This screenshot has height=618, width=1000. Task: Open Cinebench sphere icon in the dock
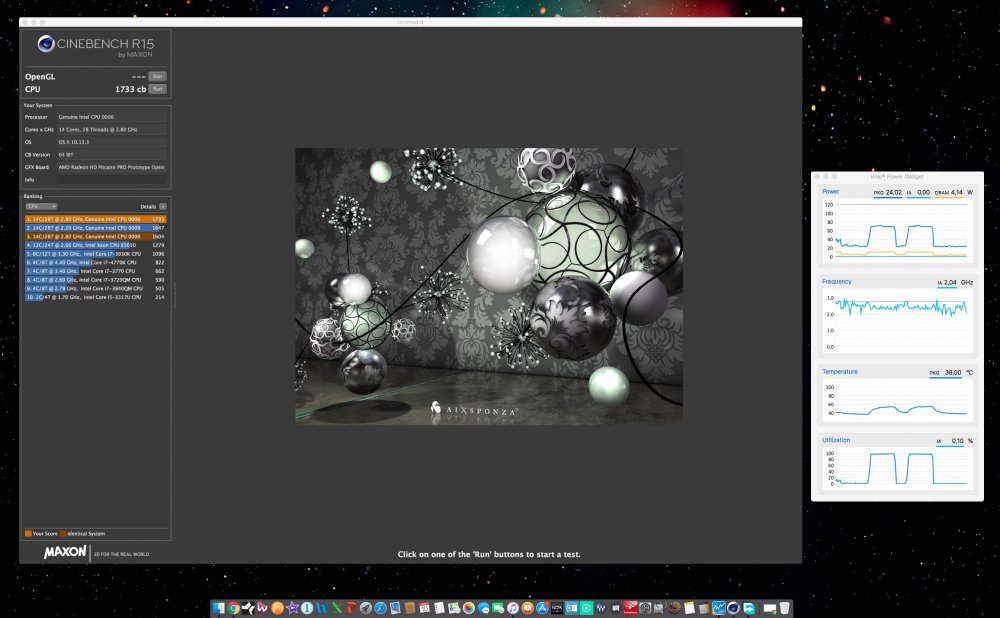click(733, 608)
